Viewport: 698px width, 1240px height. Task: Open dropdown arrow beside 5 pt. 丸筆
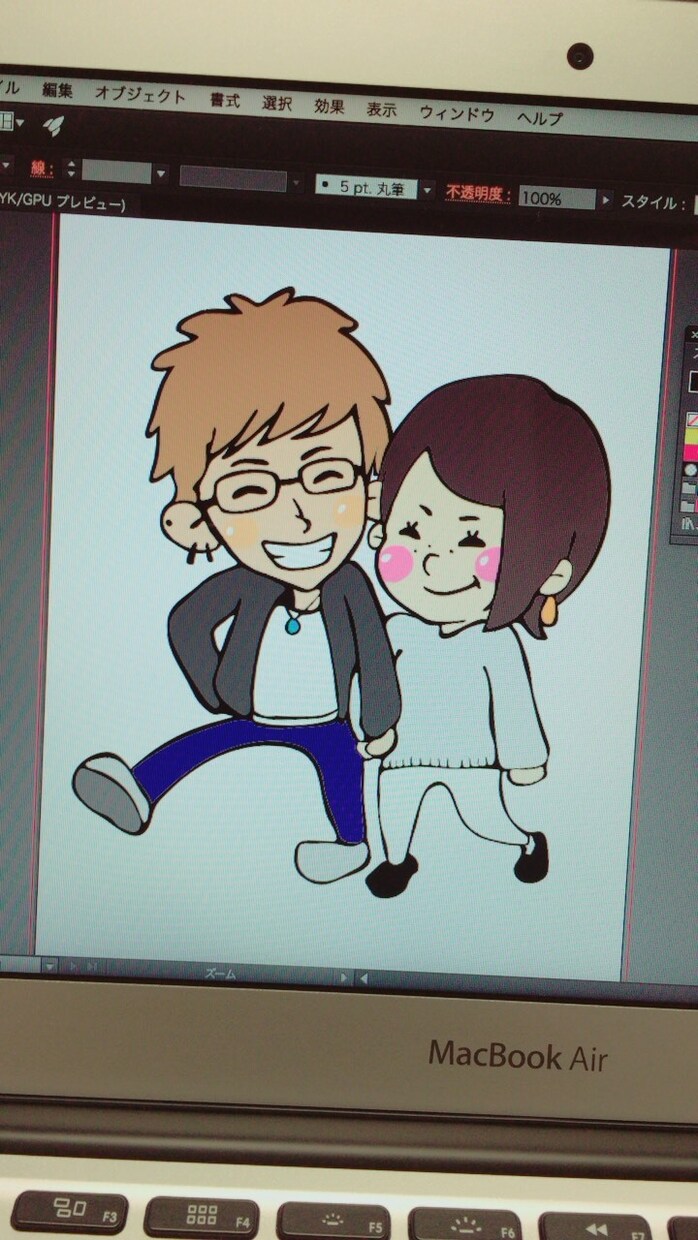pos(427,190)
